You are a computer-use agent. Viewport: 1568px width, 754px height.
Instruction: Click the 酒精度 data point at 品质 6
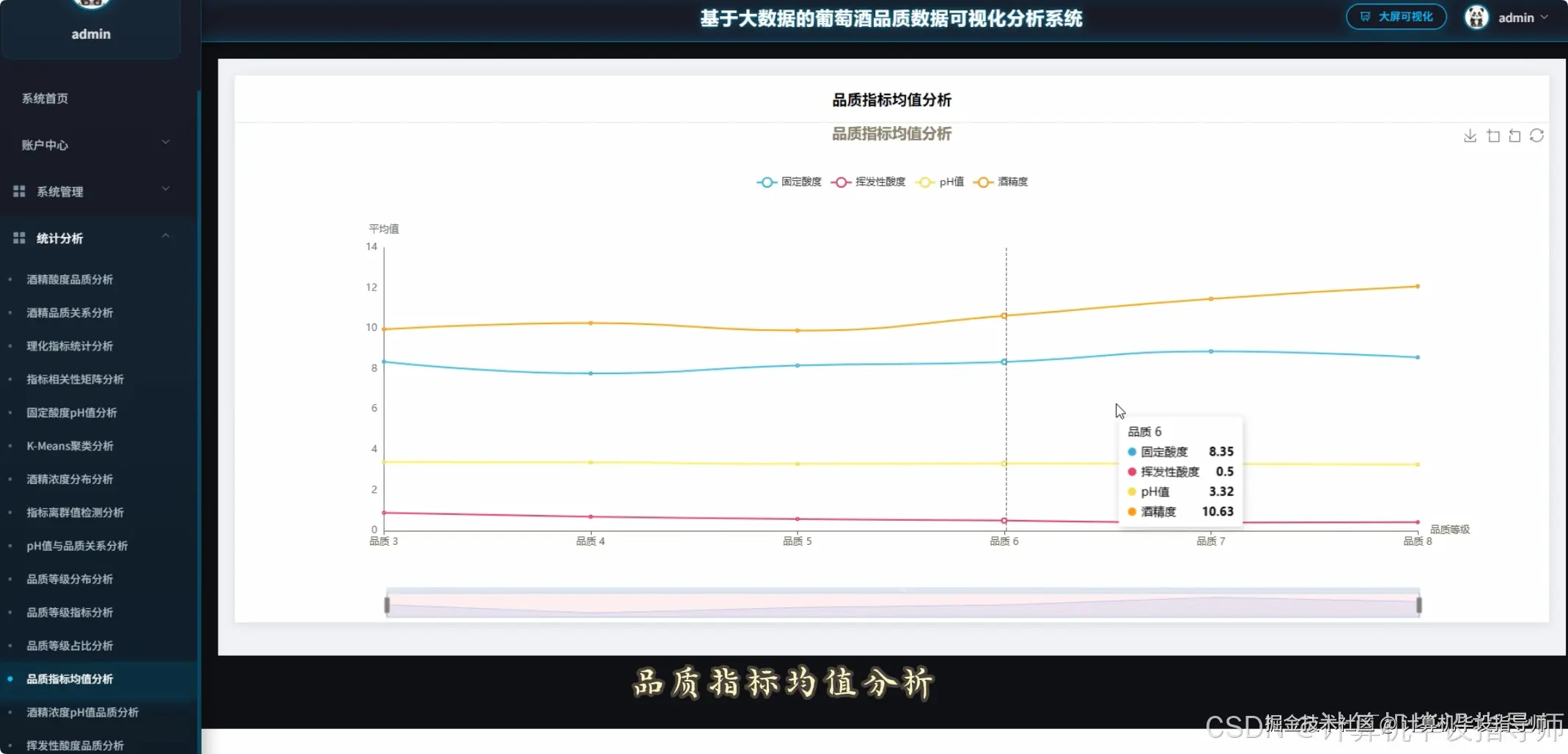[x=1004, y=315]
